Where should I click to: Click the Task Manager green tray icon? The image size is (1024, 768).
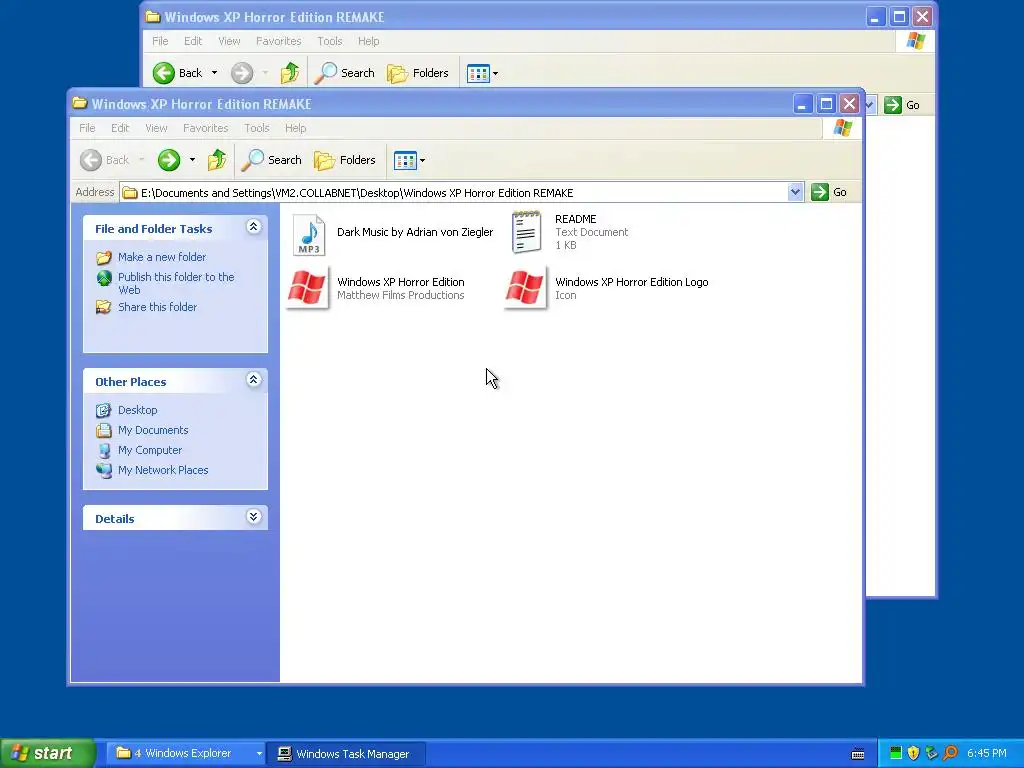tap(895, 753)
